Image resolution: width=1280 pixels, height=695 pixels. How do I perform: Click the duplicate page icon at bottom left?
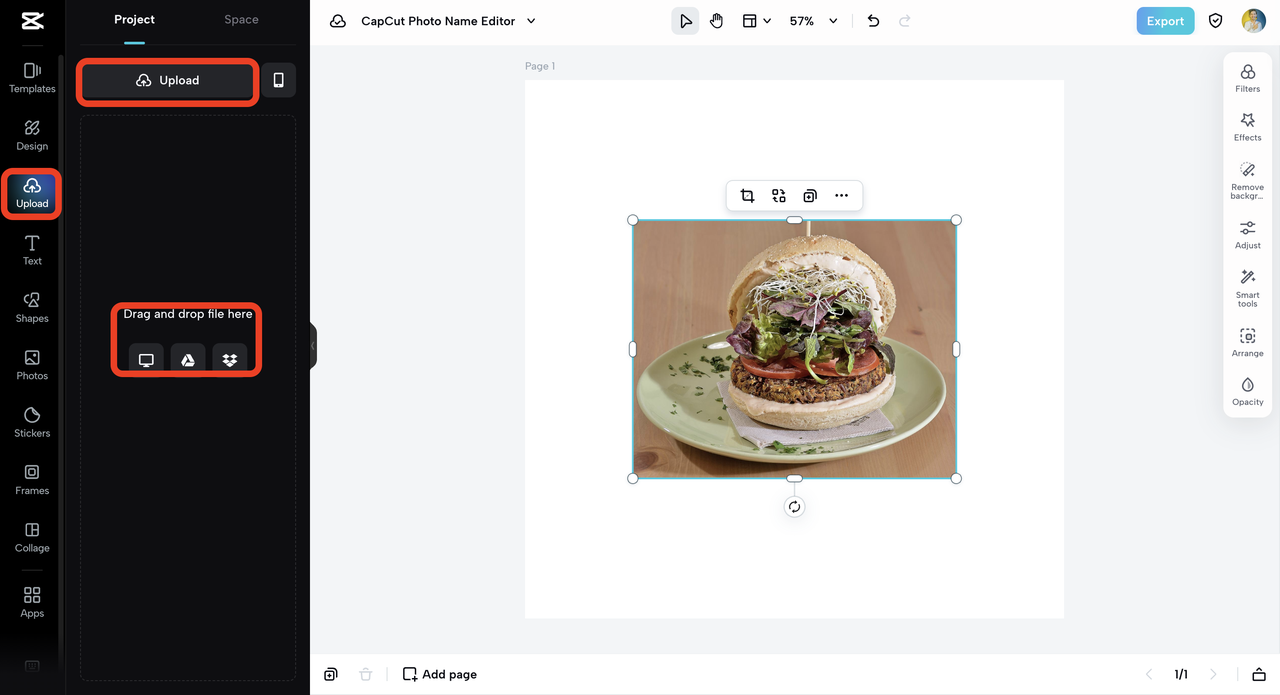(331, 675)
